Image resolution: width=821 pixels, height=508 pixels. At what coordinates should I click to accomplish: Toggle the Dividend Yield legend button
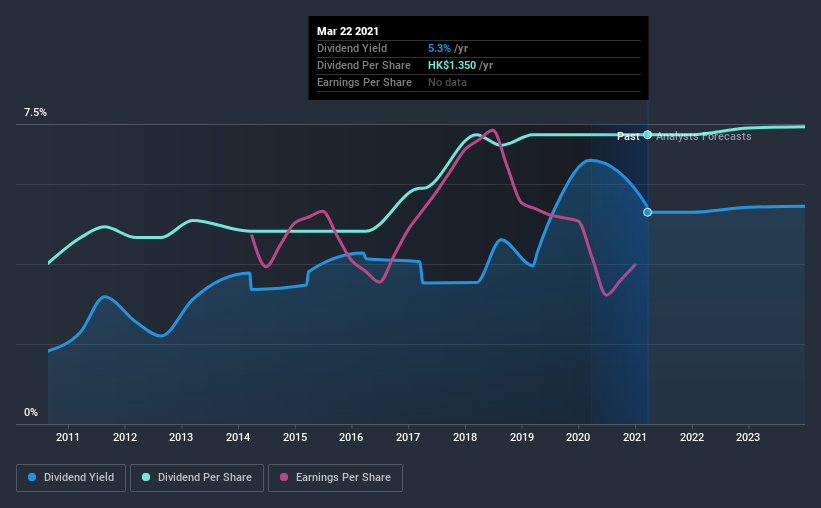click(x=71, y=478)
